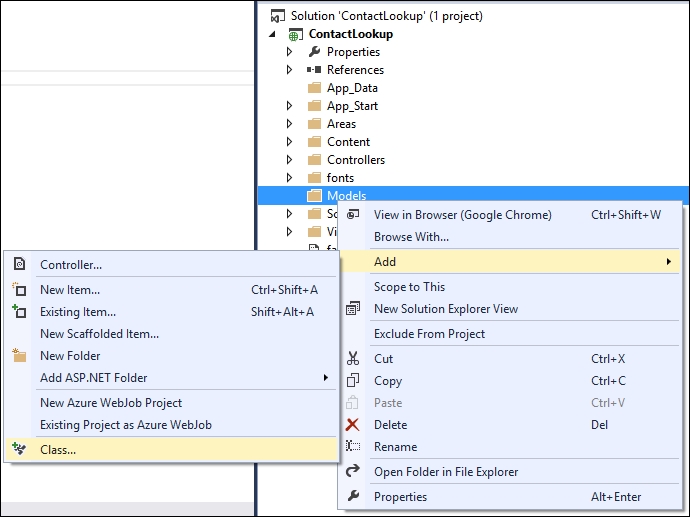Click the Existing Item icon
The width and height of the screenshot is (690, 517).
(19, 312)
